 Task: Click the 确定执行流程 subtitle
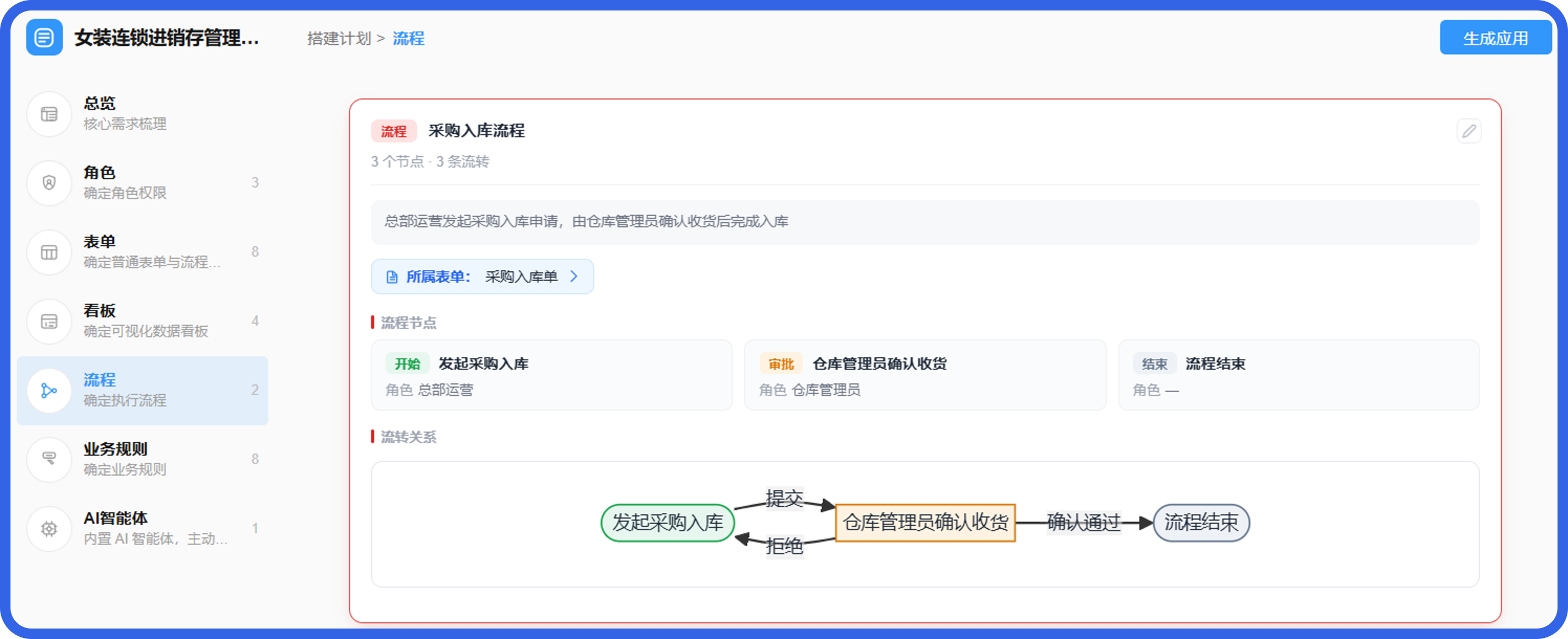(125, 401)
